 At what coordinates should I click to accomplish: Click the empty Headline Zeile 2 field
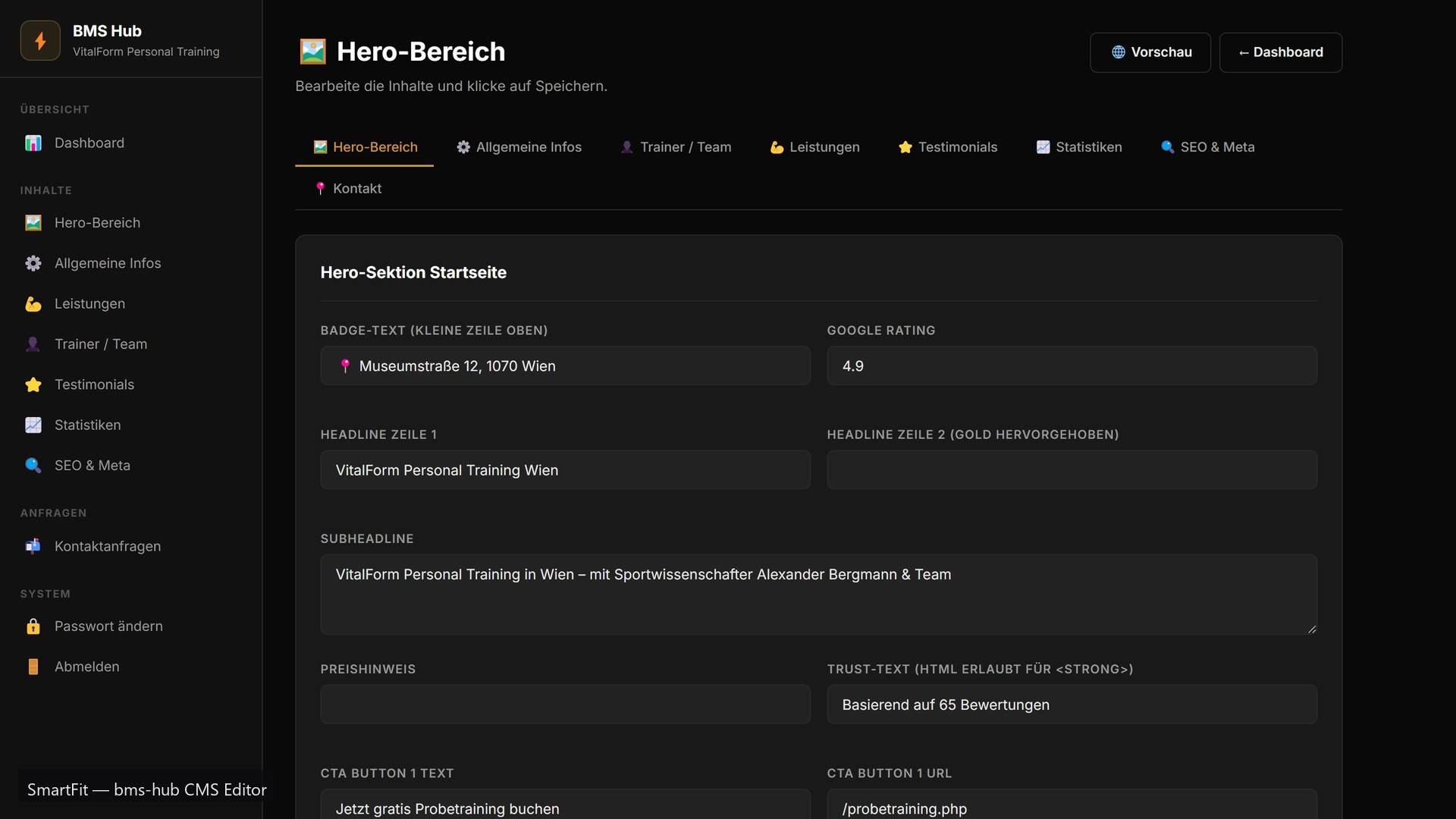[1072, 470]
